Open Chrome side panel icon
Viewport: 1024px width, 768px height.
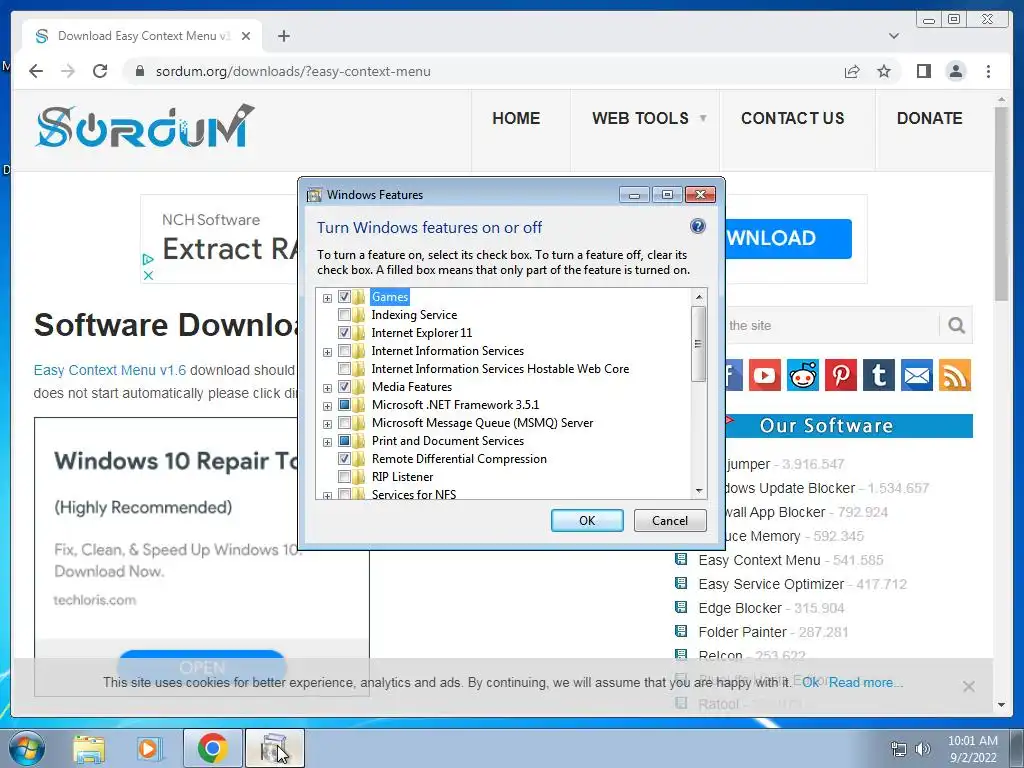click(x=923, y=71)
